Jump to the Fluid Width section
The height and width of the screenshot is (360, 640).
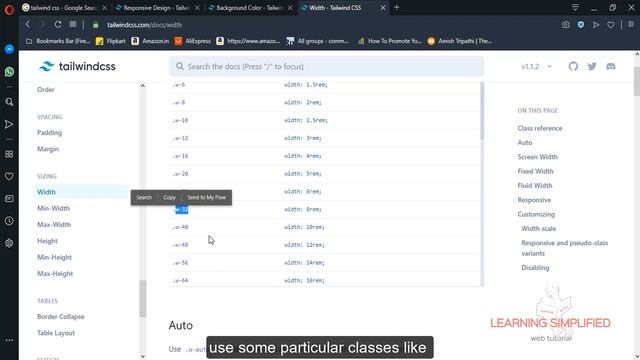[x=535, y=185]
